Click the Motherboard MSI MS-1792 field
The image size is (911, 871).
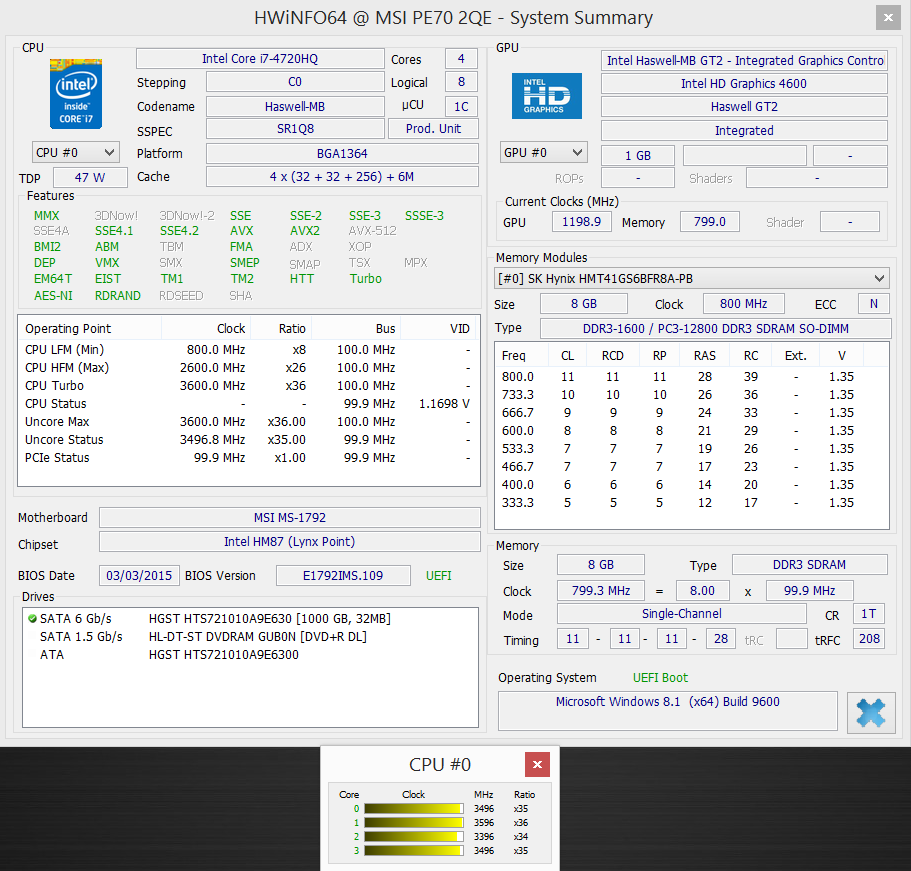290,517
